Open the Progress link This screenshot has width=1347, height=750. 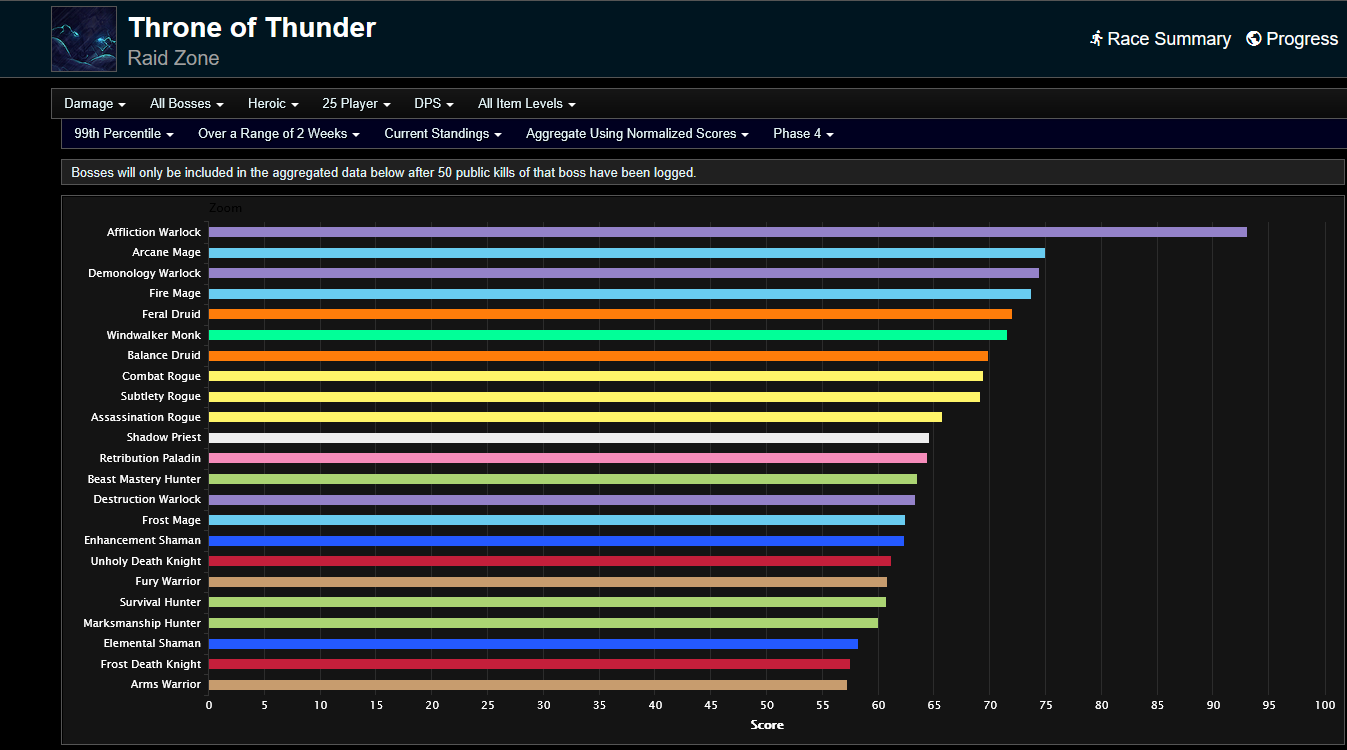(x=1292, y=39)
